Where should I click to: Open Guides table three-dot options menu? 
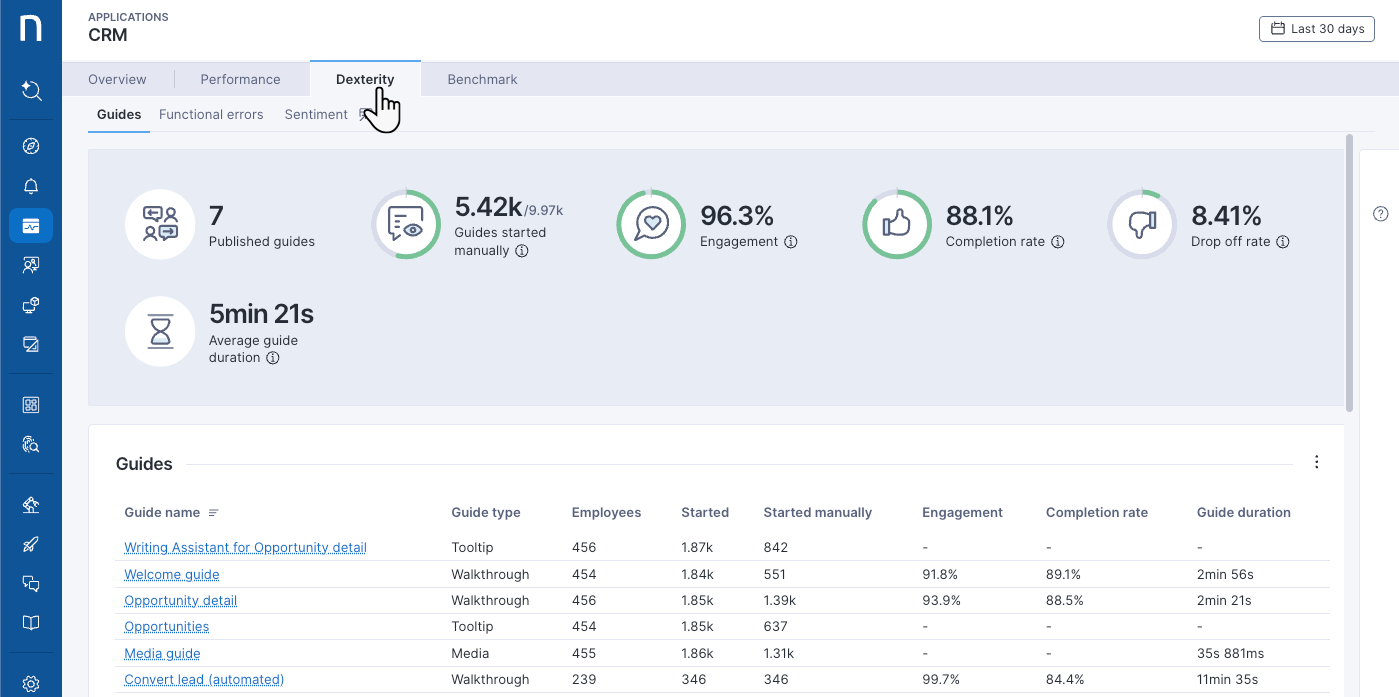point(1316,462)
